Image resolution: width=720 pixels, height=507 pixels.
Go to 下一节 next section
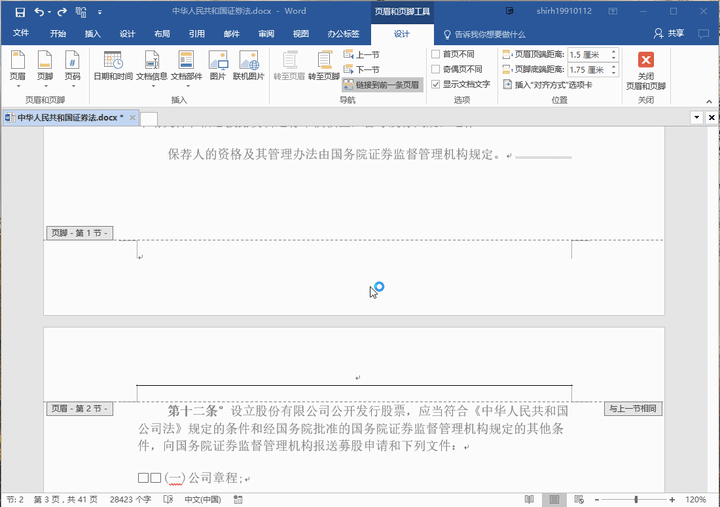click(x=362, y=69)
